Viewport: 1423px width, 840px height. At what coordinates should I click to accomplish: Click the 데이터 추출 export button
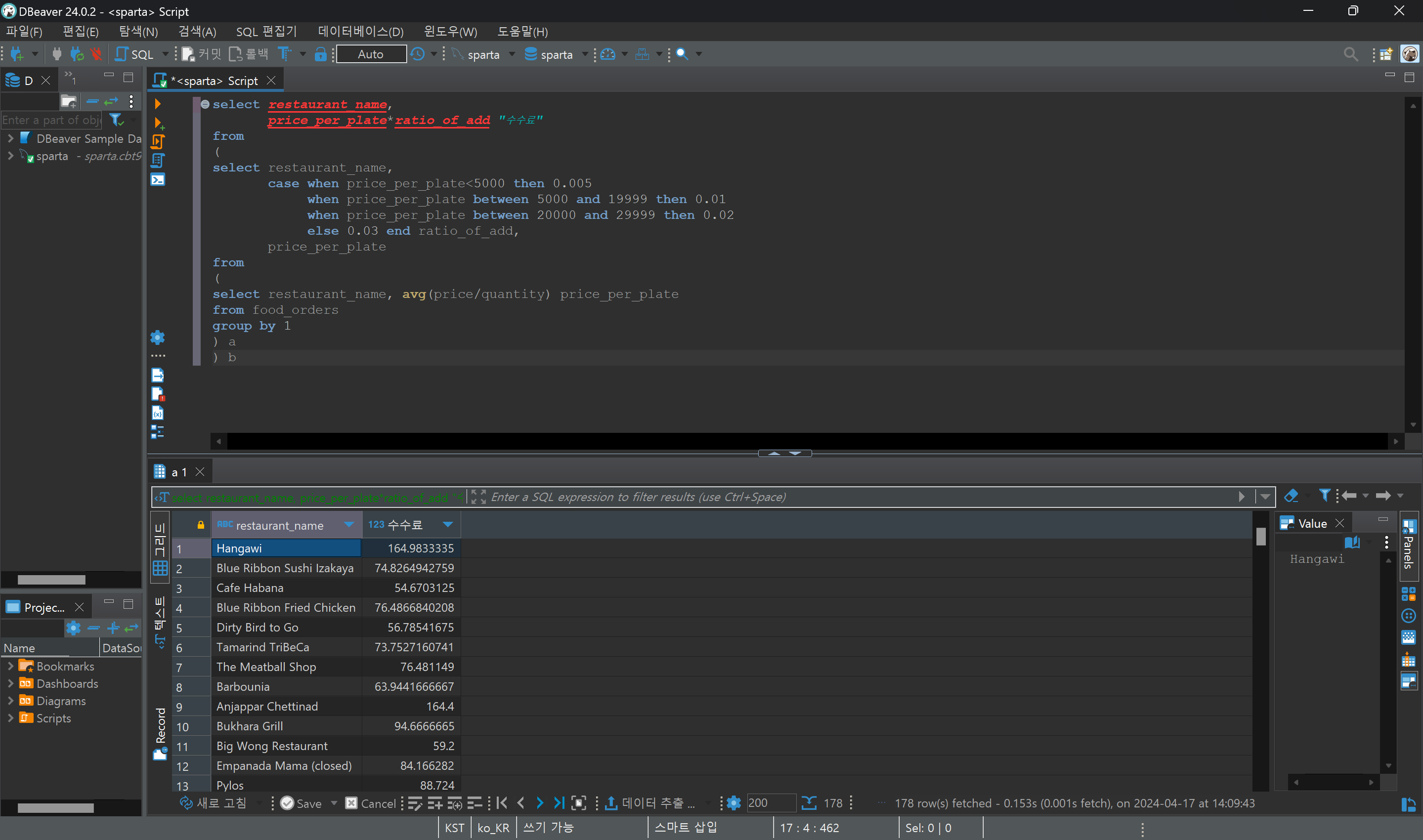pos(650,802)
